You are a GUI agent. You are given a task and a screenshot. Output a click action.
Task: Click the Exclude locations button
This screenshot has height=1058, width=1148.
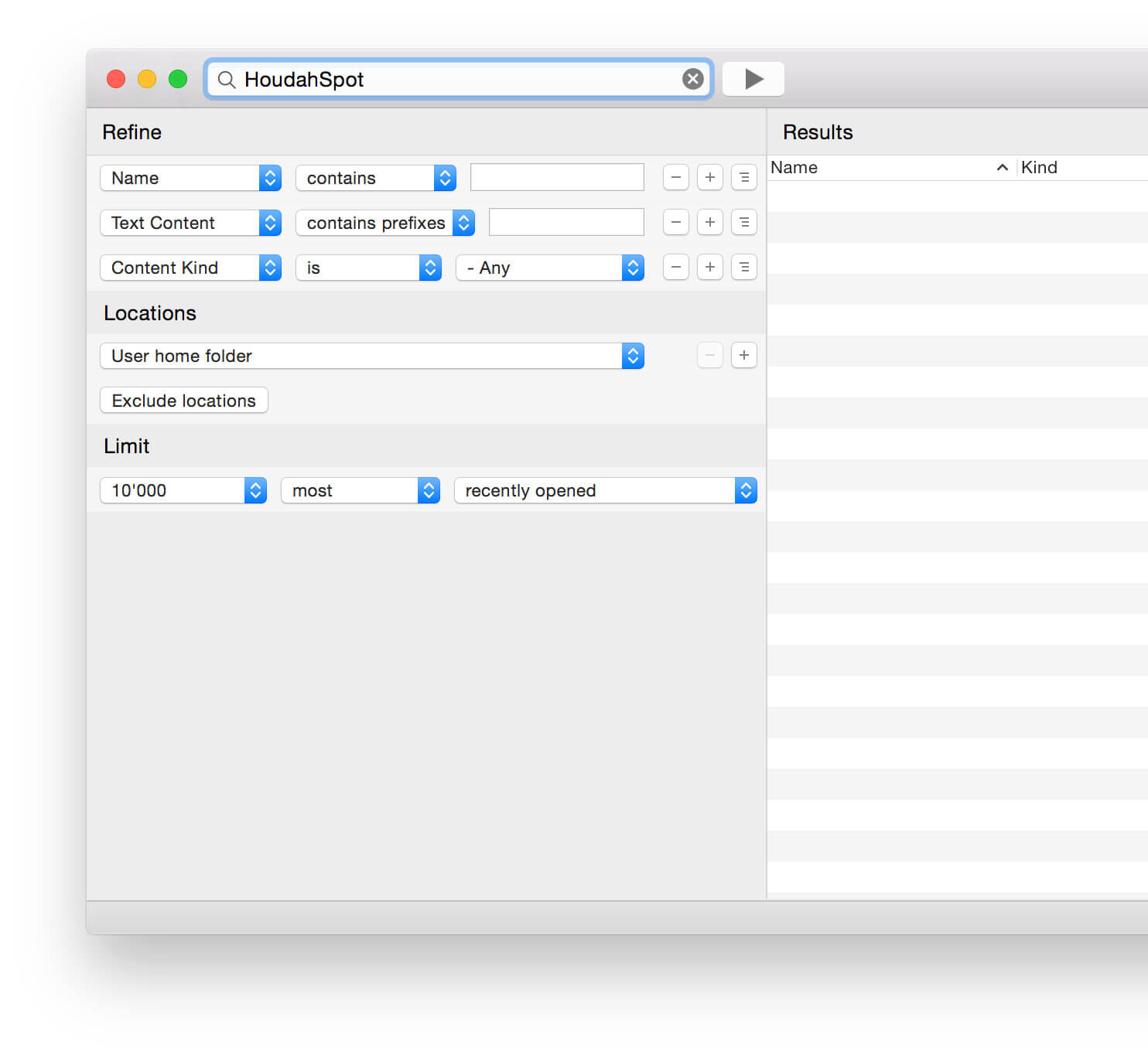click(x=183, y=400)
